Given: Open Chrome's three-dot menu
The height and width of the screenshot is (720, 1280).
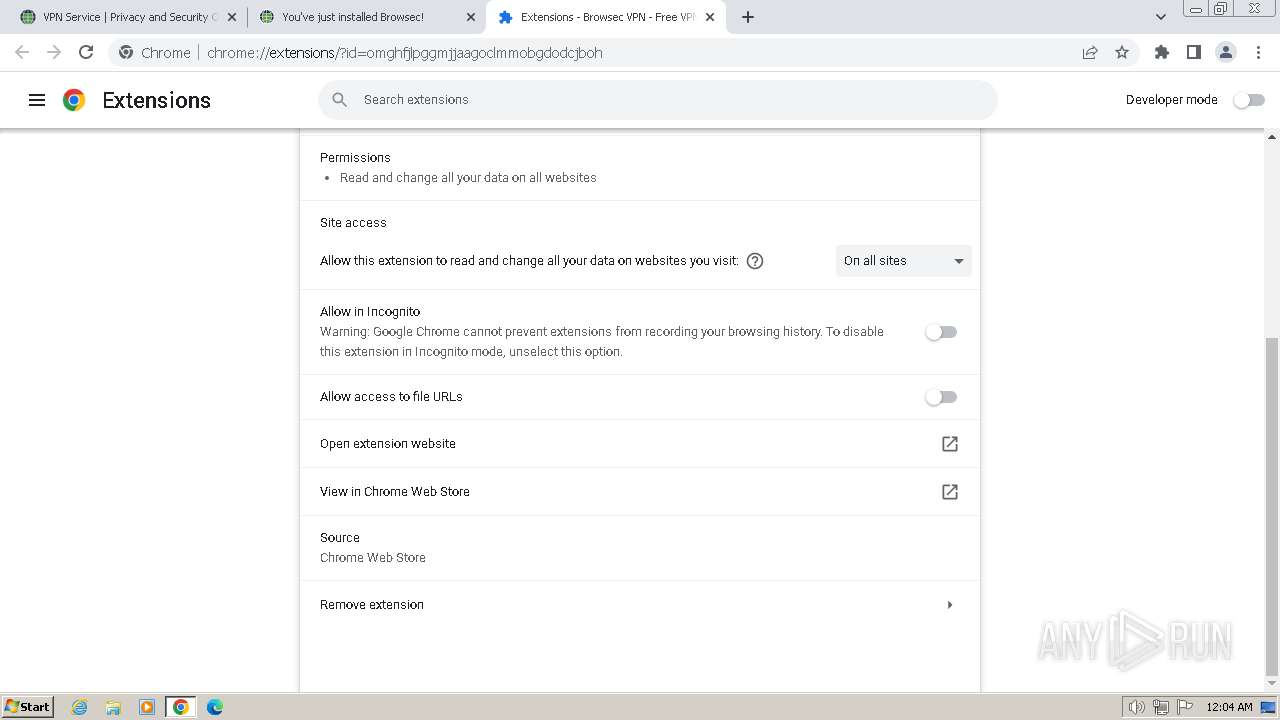Looking at the screenshot, I should click(1258, 52).
